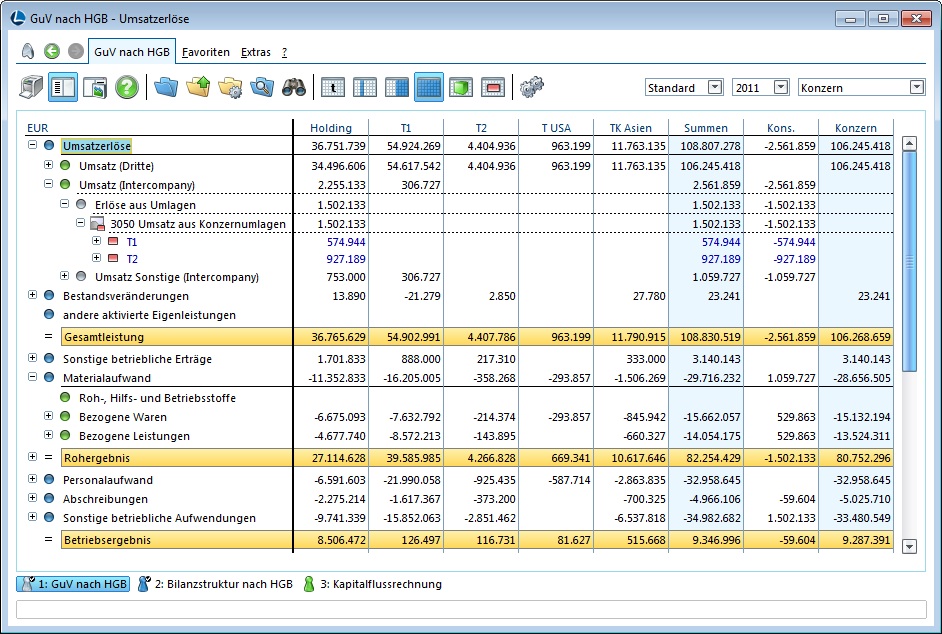The image size is (942, 634).
Task: Click the binoculars search icon
Action: 293,87
